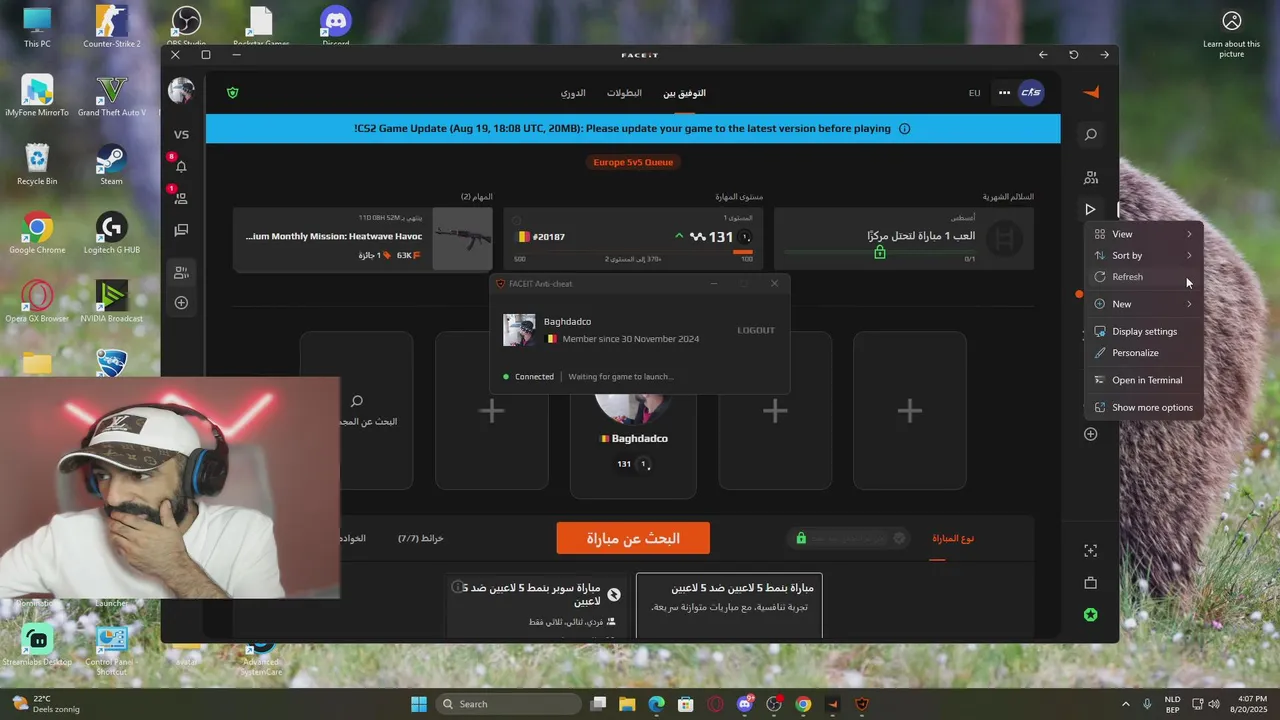Expand the New submenu arrow

pos(1189,304)
